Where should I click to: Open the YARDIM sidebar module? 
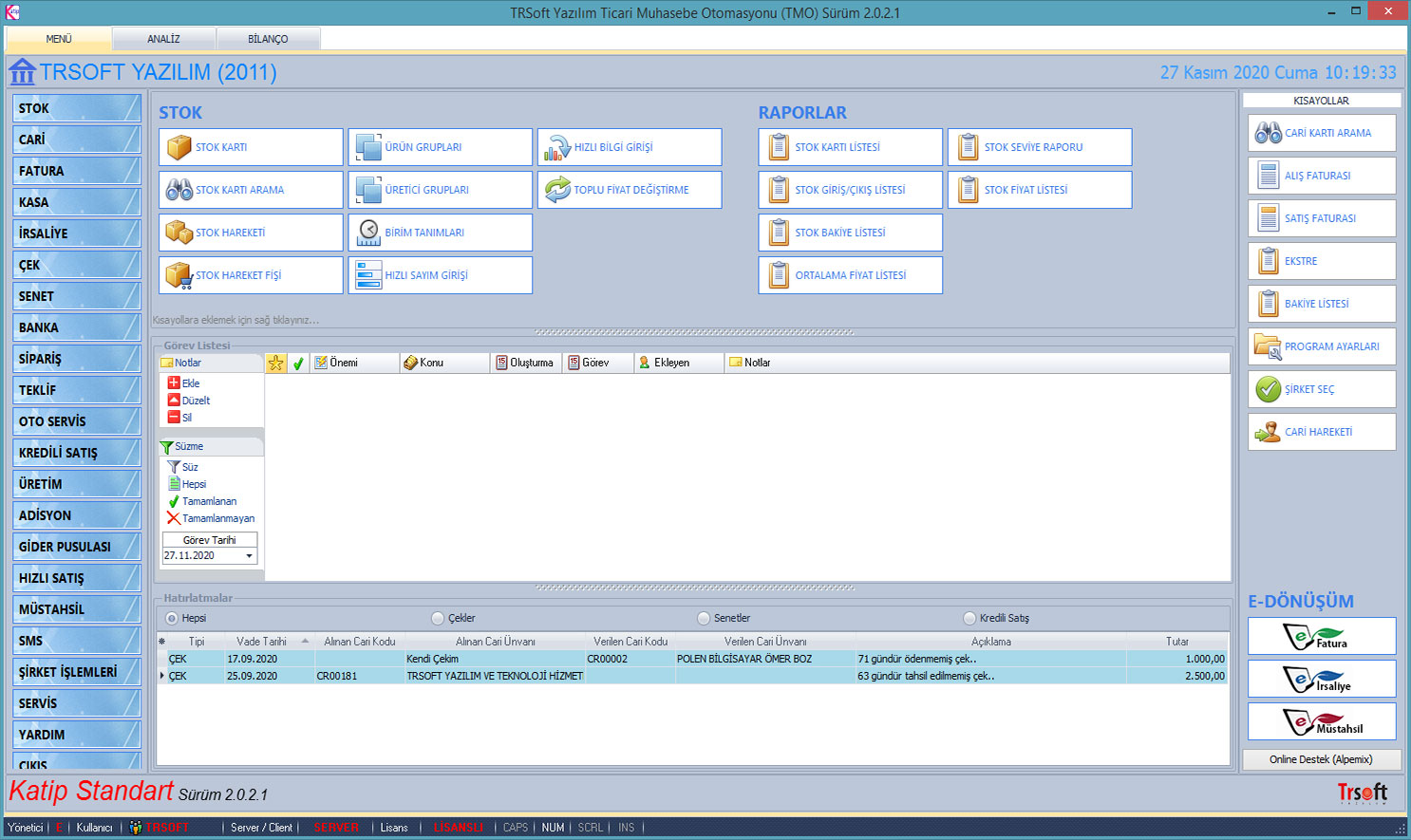tap(77, 735)
